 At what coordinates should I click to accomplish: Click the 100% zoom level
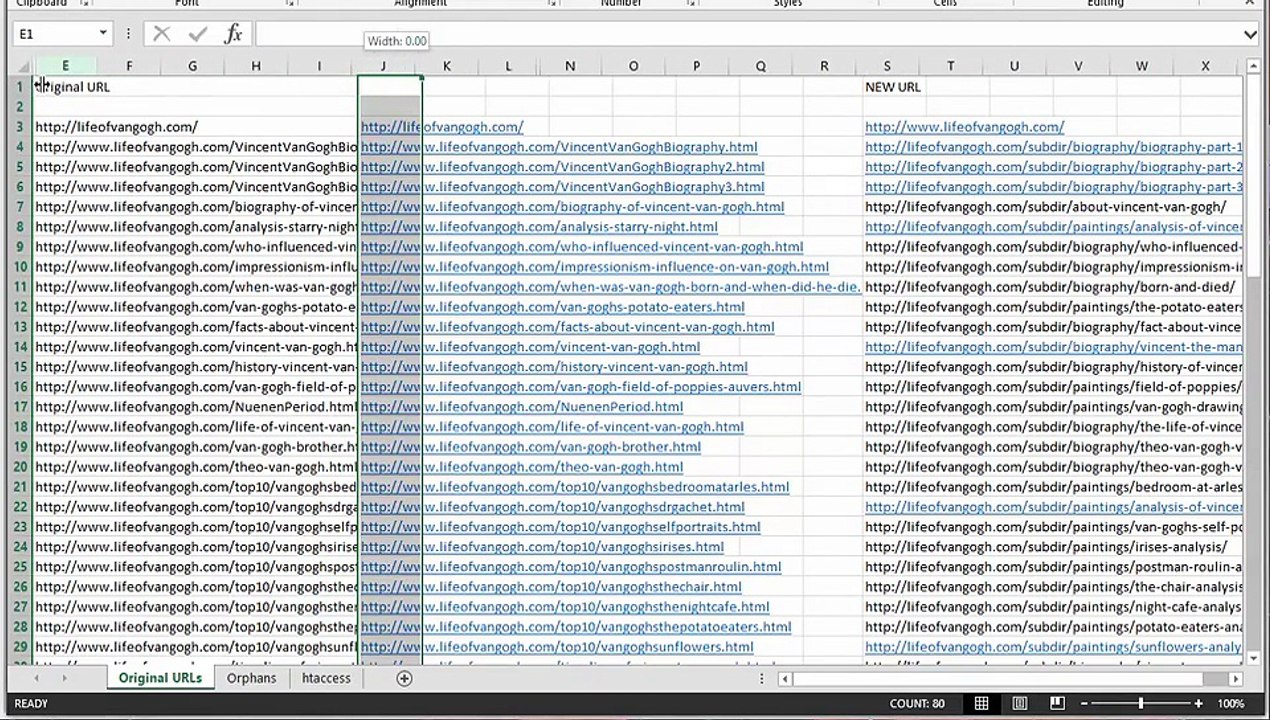point(1231,704)
